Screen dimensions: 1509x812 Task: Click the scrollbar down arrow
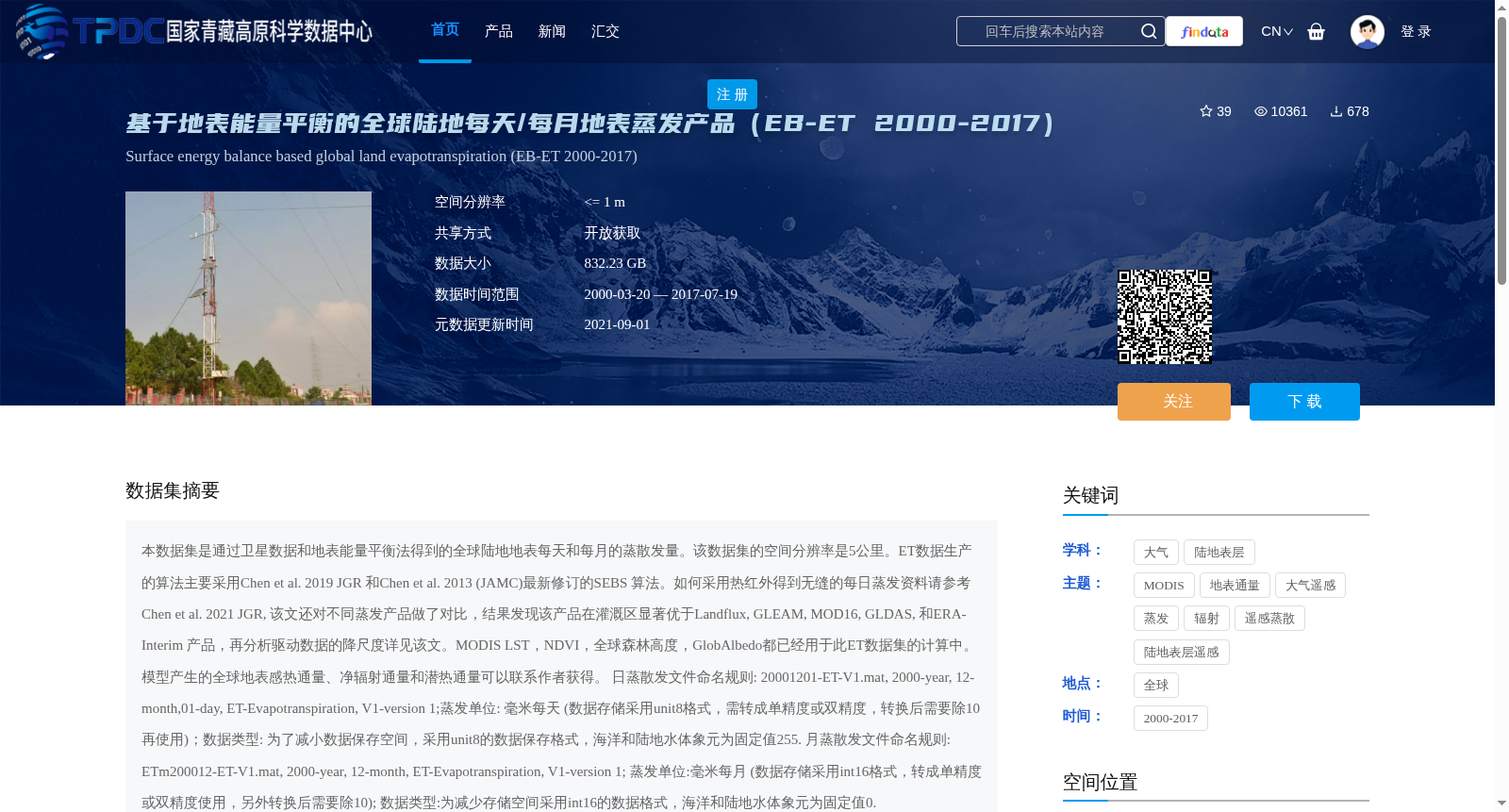point(1501,804)
